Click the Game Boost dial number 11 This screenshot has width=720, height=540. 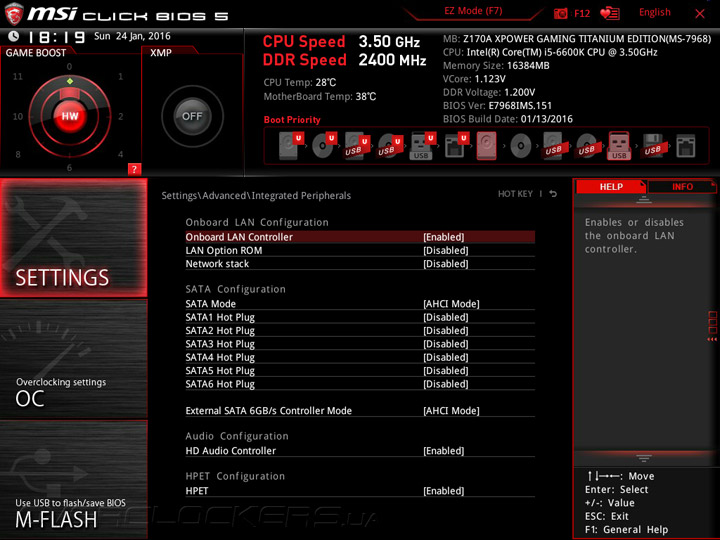(x=17, y=76)
